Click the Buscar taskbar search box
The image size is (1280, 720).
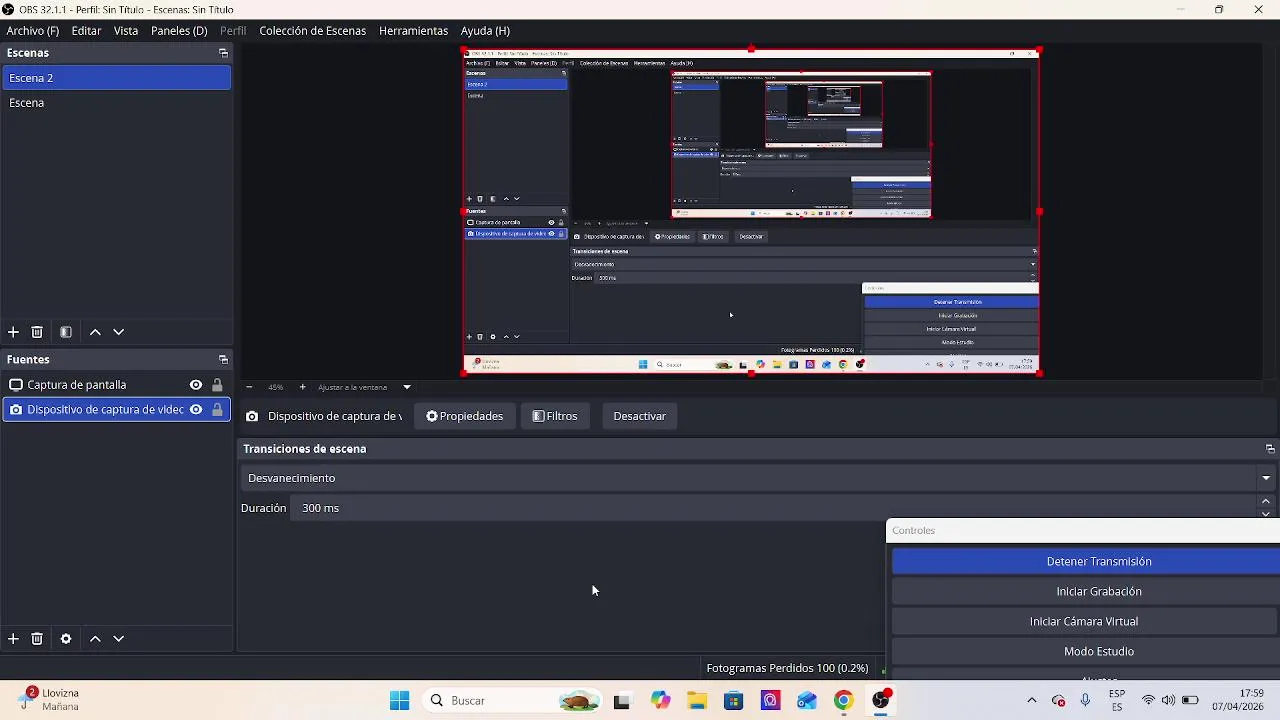click(x=510, y=701)
